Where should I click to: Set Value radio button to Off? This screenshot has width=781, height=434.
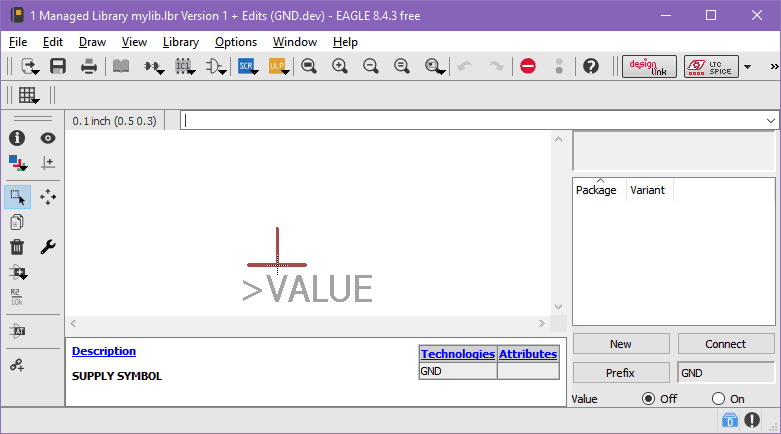(x=648, y=398)
